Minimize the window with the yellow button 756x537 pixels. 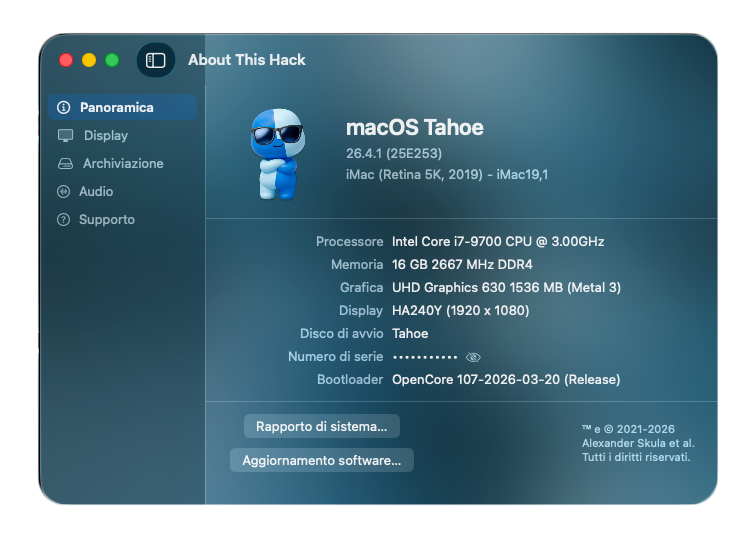pos(89,60)
